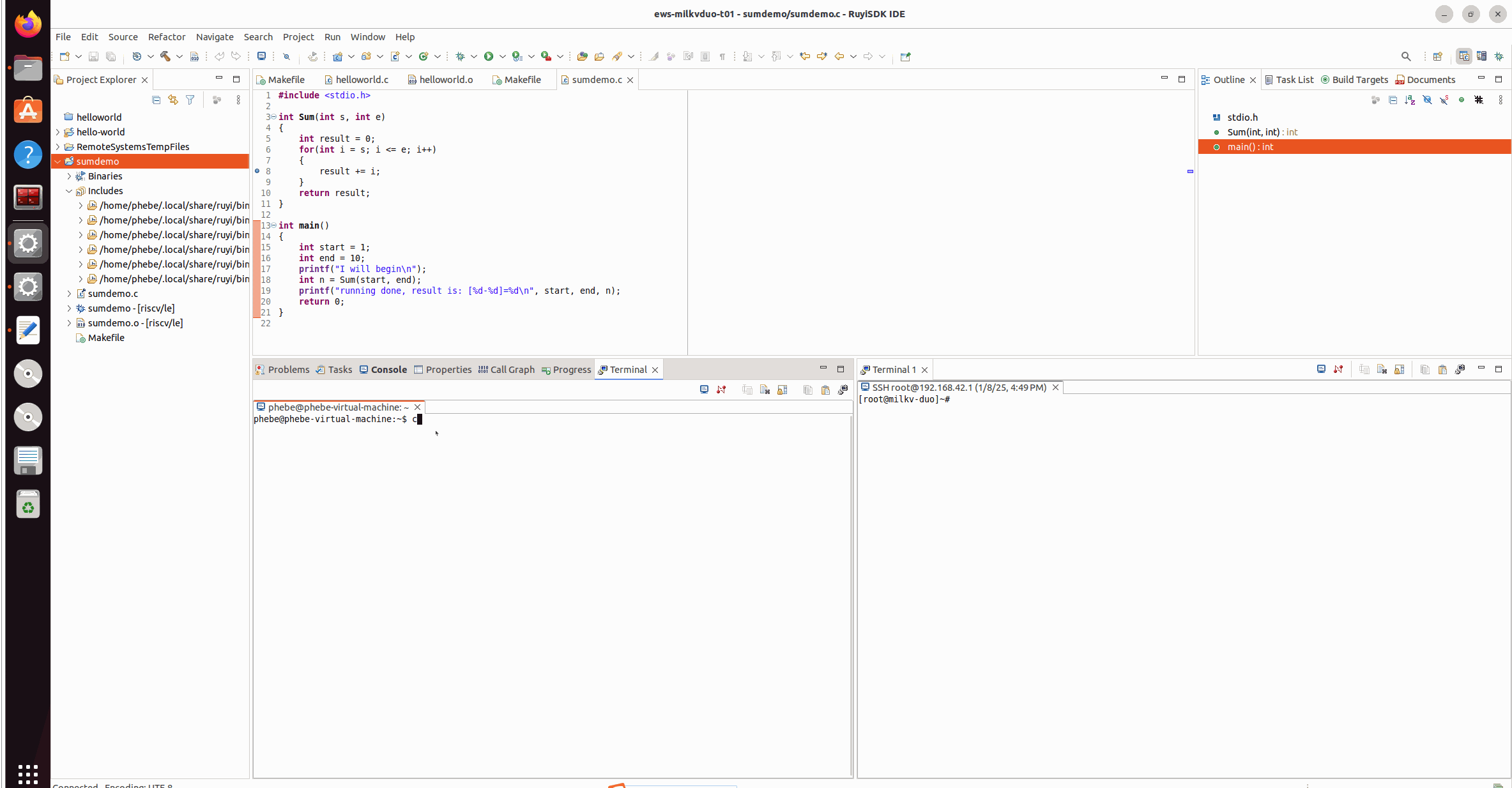Clear the SSH terminal output in Terminal 1
This screenshot has height=788, width=1512.
[1382, 369]
